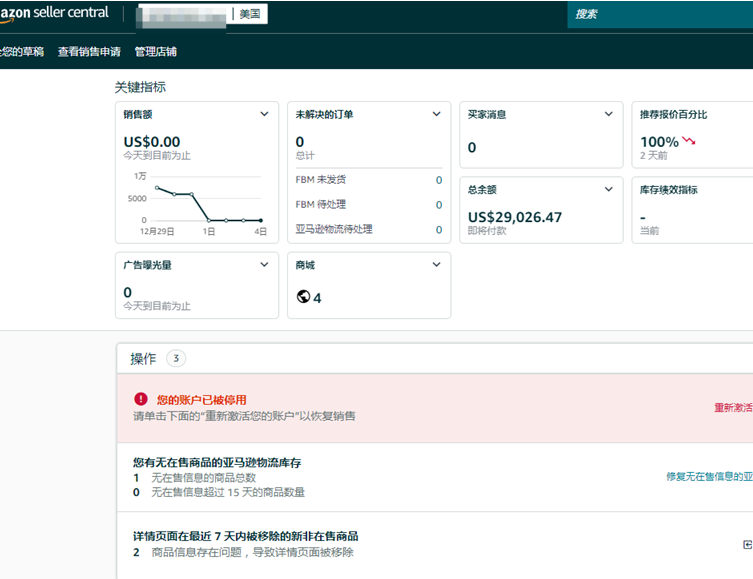Click the icon right of 详情页面 row
The image size is (753, 579).
tap(747, 544)
